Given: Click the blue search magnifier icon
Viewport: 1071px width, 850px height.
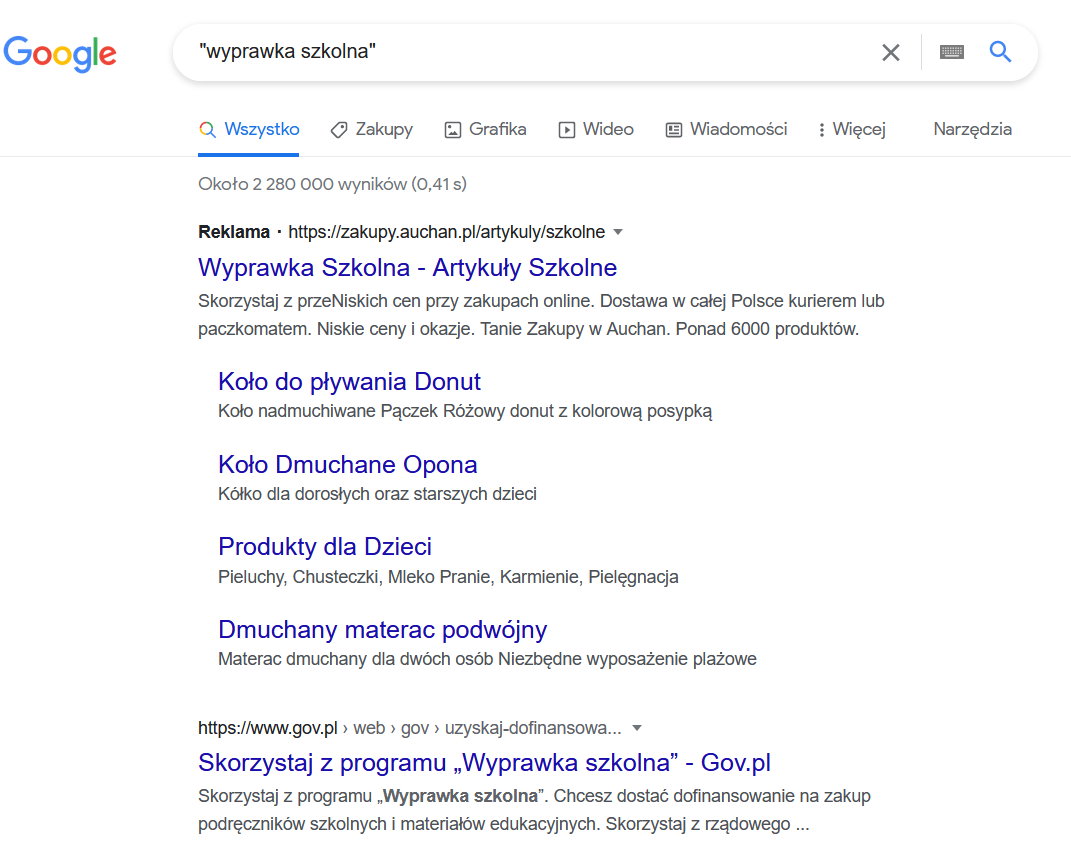Looking at the screenshot, I should coord(1000,51).
